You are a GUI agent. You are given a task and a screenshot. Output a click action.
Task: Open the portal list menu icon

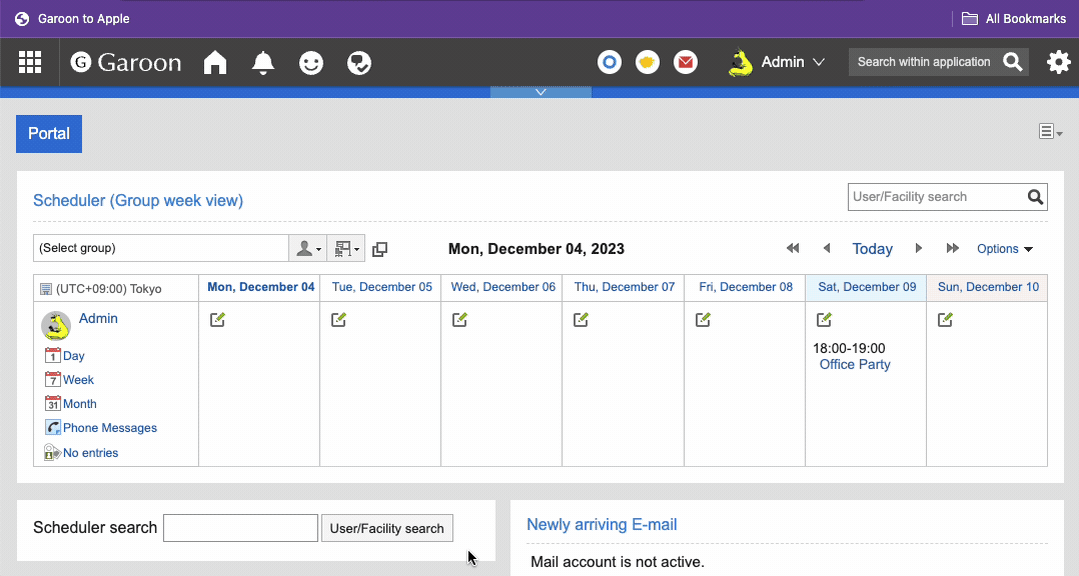click(x=1049, y=132)
